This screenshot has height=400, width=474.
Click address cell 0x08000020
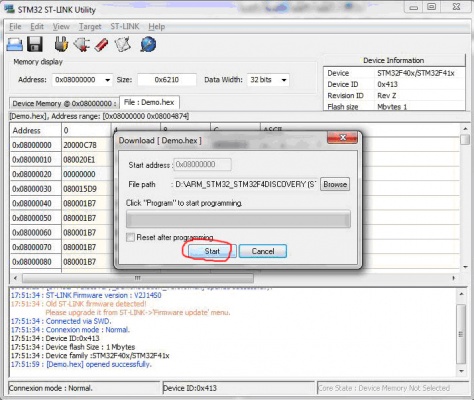pos(36,174)
